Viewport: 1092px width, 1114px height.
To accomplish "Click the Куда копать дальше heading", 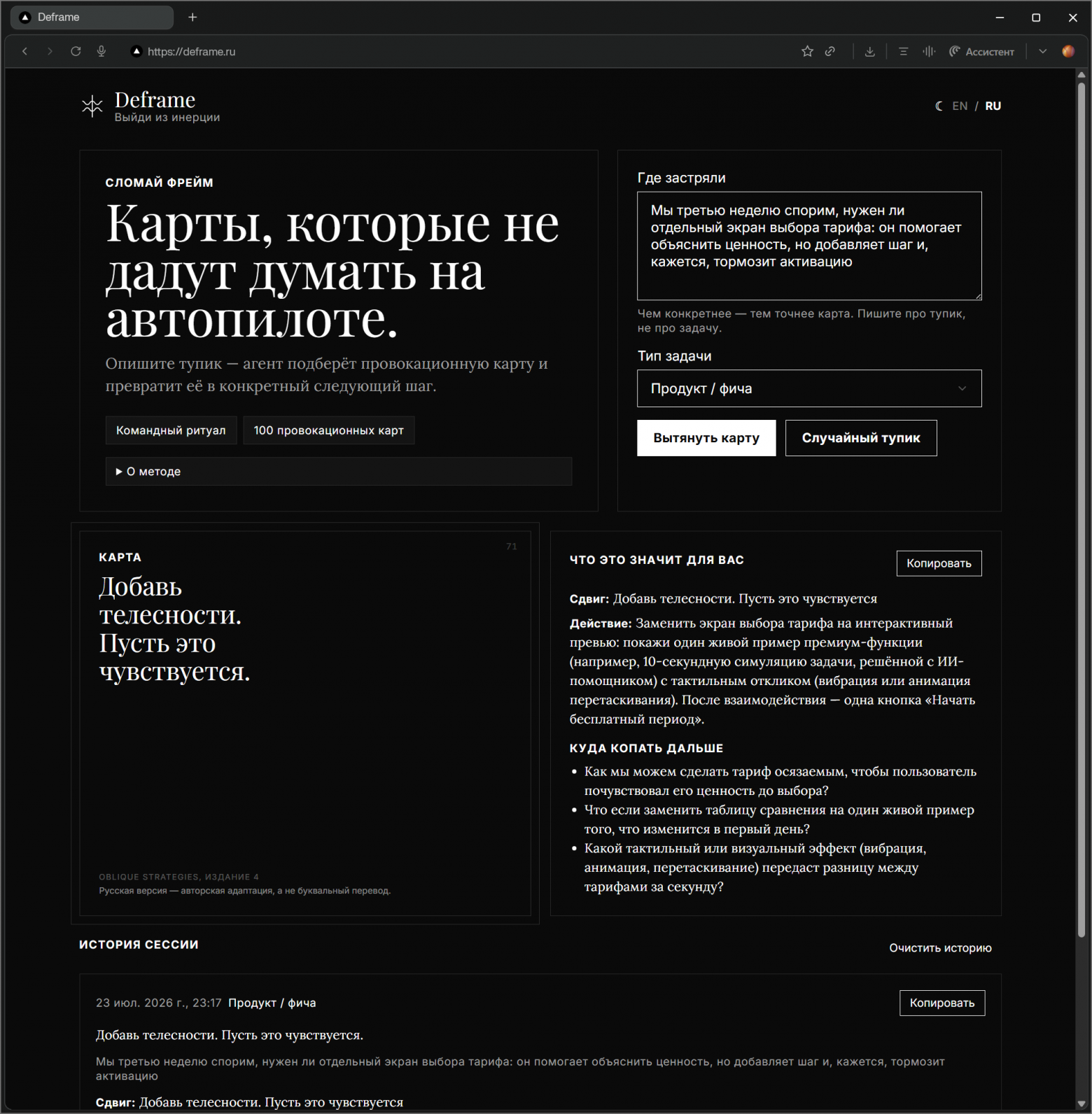I will 646,748.
